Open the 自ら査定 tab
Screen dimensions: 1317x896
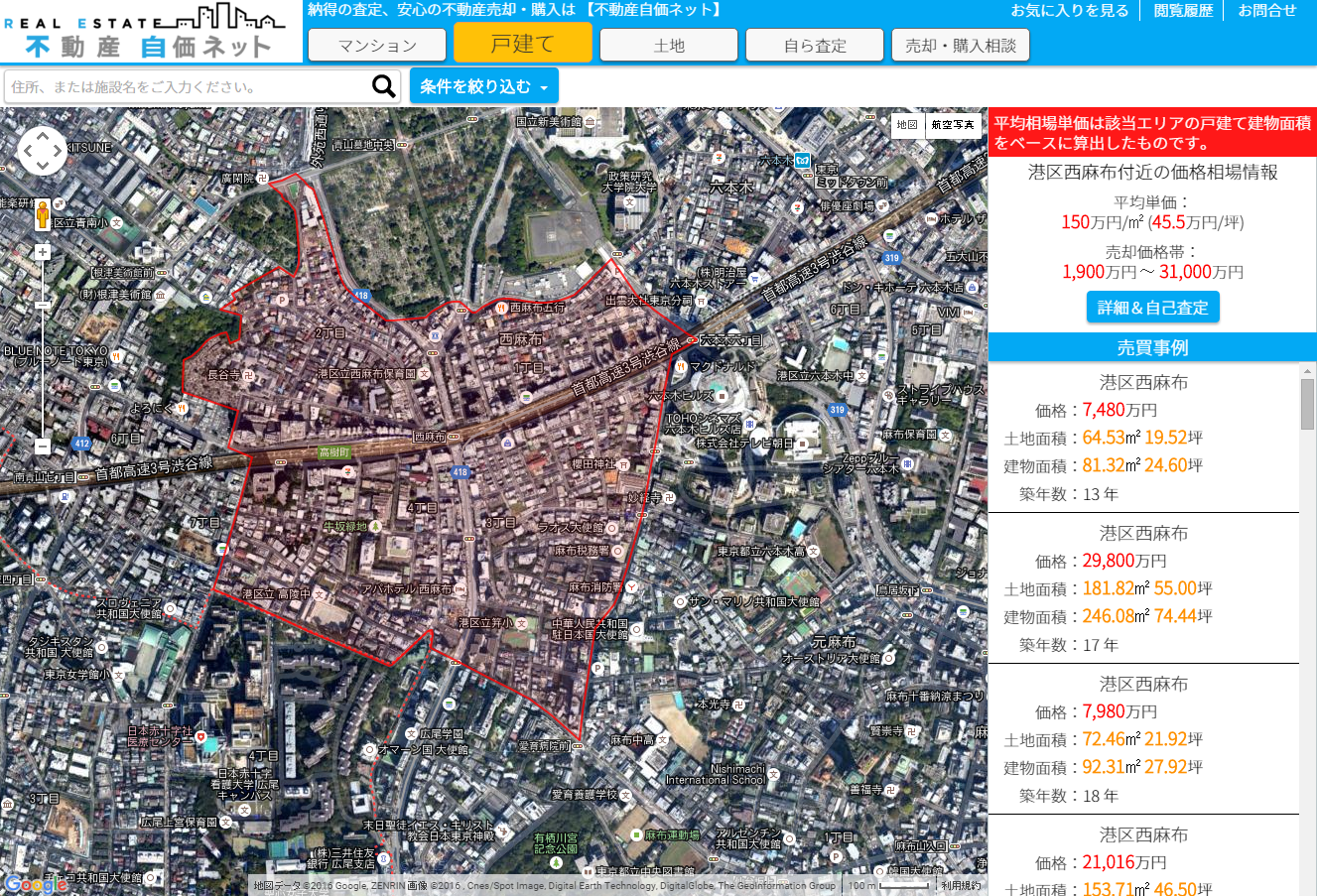point(815,46)
